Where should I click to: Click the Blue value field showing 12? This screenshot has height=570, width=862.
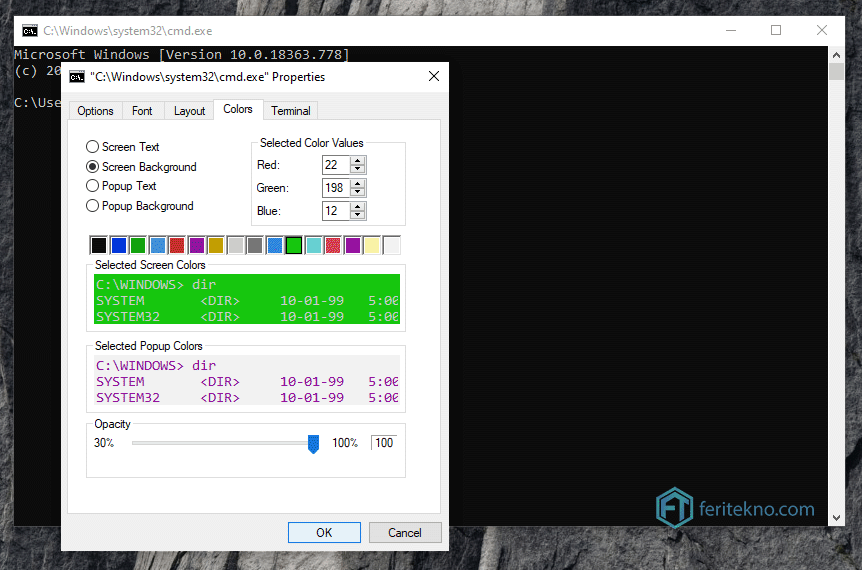click(x=336, y=211)
